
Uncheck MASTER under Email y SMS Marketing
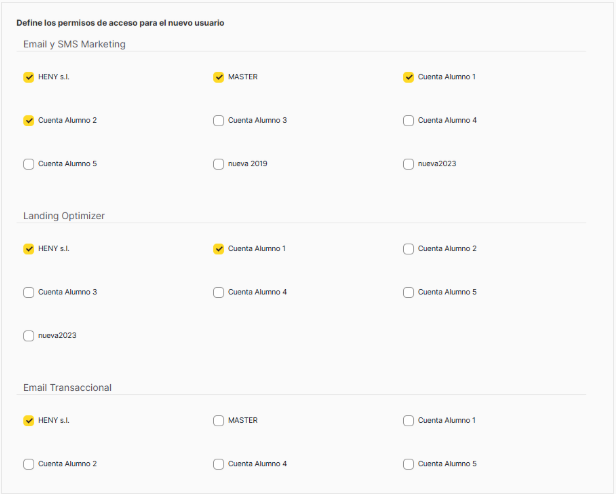point(218,77)
